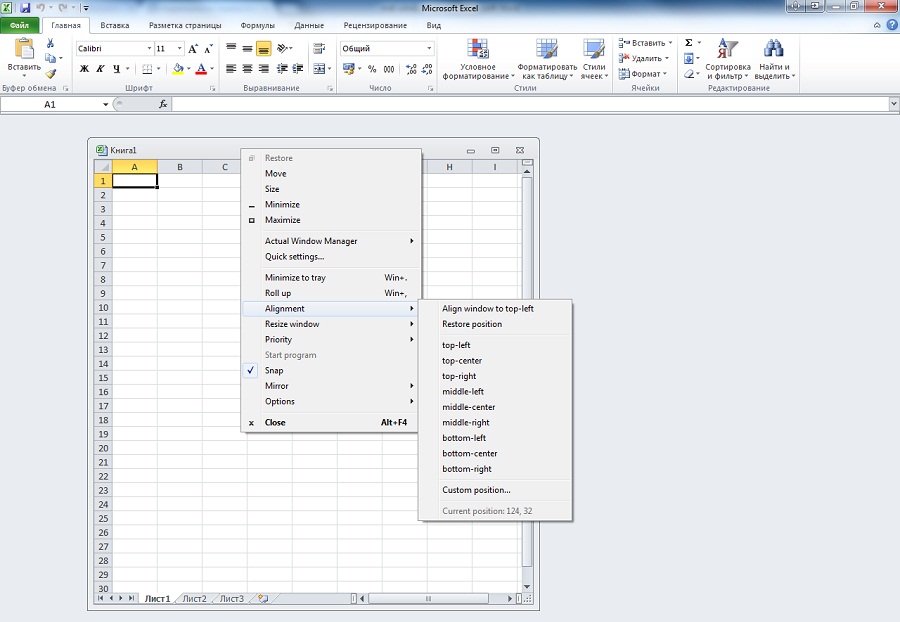Click the horizontal scrollbar thumb in Книга1
900x622 pixels.
[428, 598]
